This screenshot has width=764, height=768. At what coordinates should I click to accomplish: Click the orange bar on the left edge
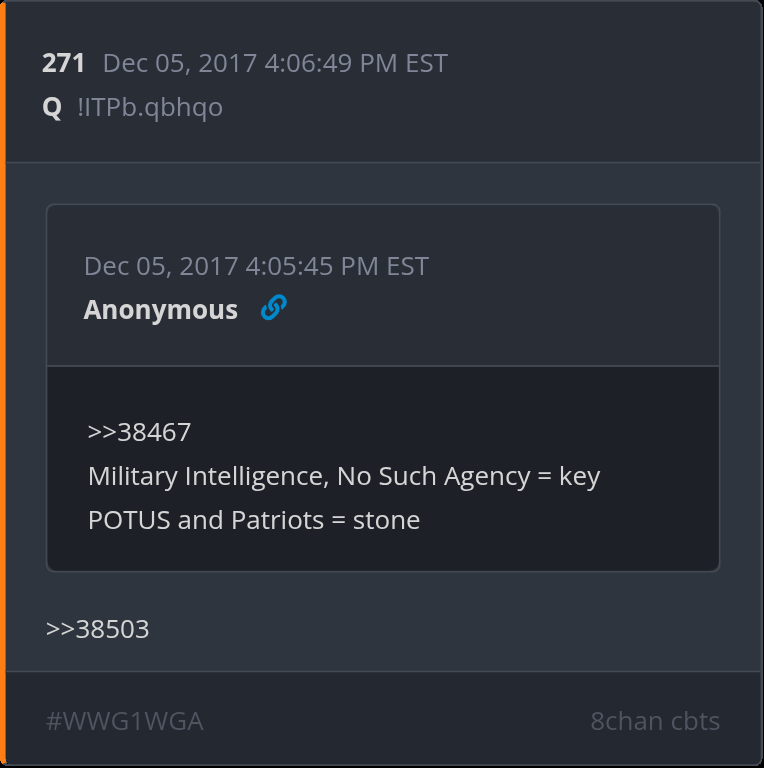pos(3,384)
